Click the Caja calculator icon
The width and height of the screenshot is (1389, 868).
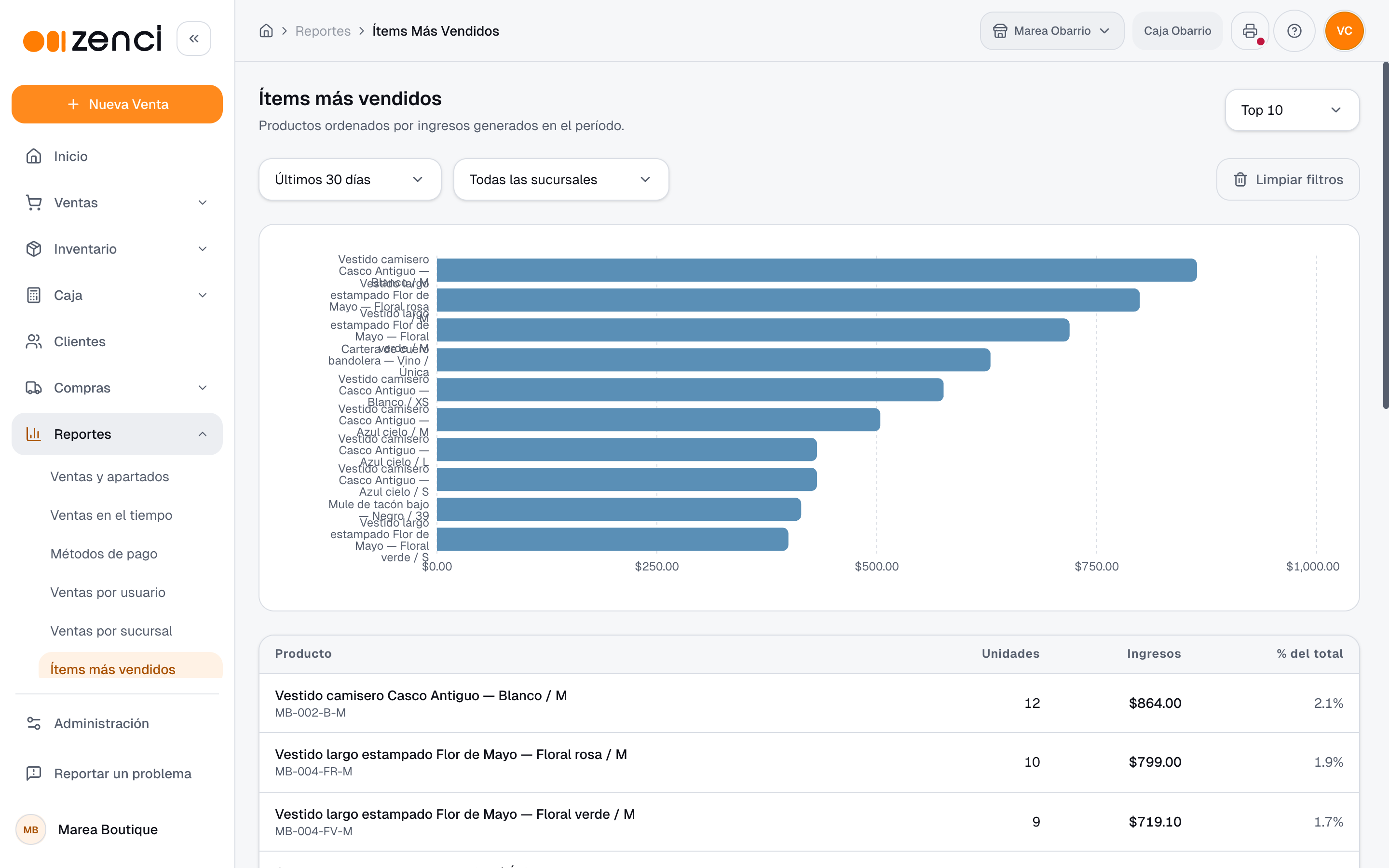34,295
